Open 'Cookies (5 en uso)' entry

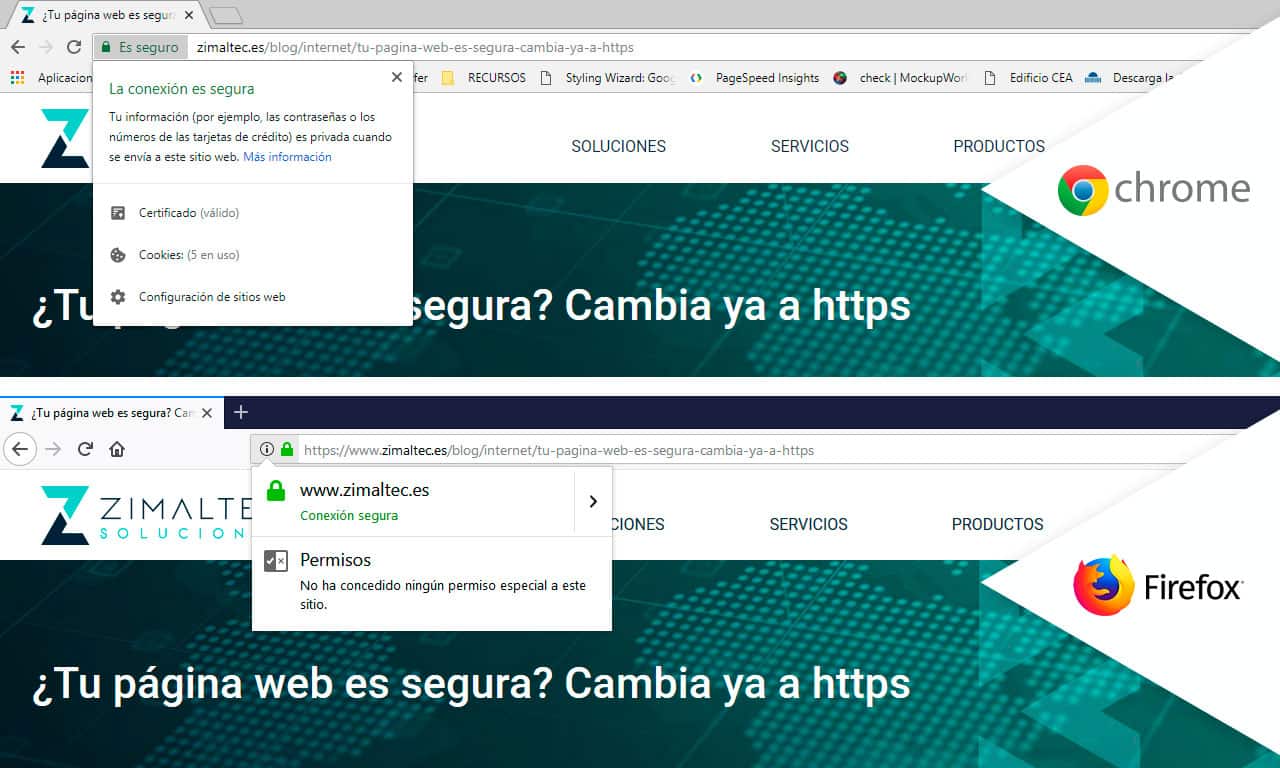coord(188,255)
